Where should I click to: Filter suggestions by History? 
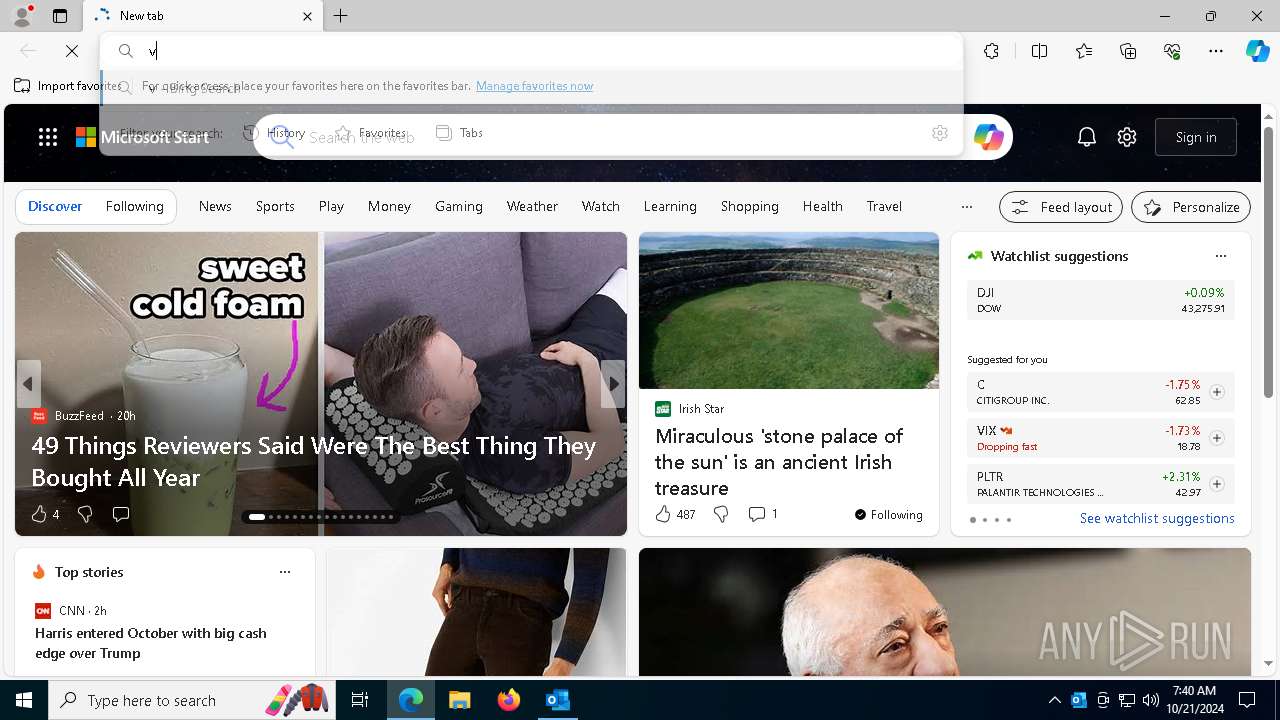274,133
